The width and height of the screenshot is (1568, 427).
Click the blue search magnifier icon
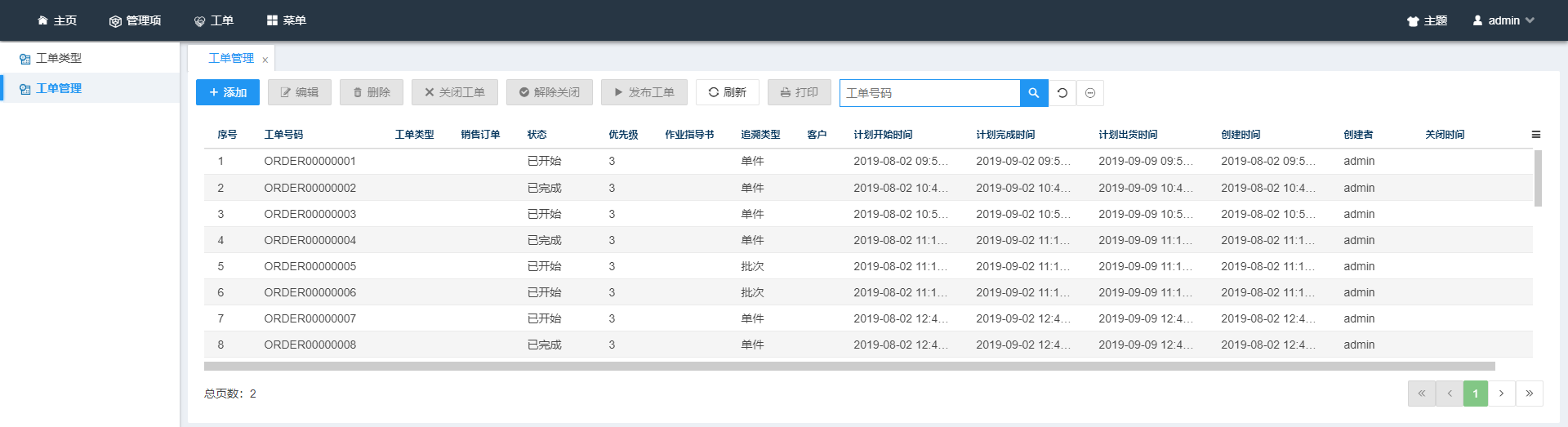click(1034, 93)
